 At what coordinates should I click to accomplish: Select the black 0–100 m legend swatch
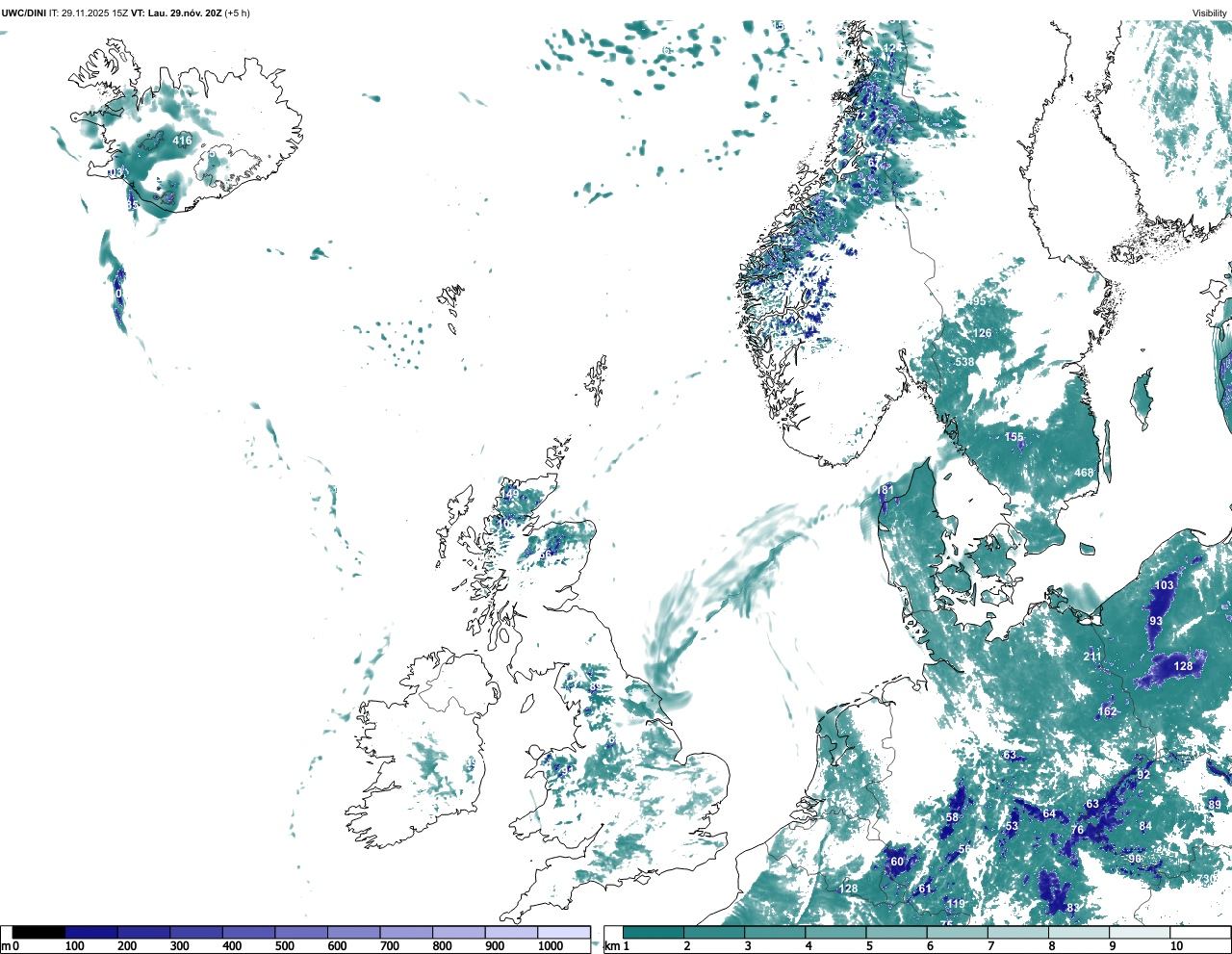click(x=39, y=933)
